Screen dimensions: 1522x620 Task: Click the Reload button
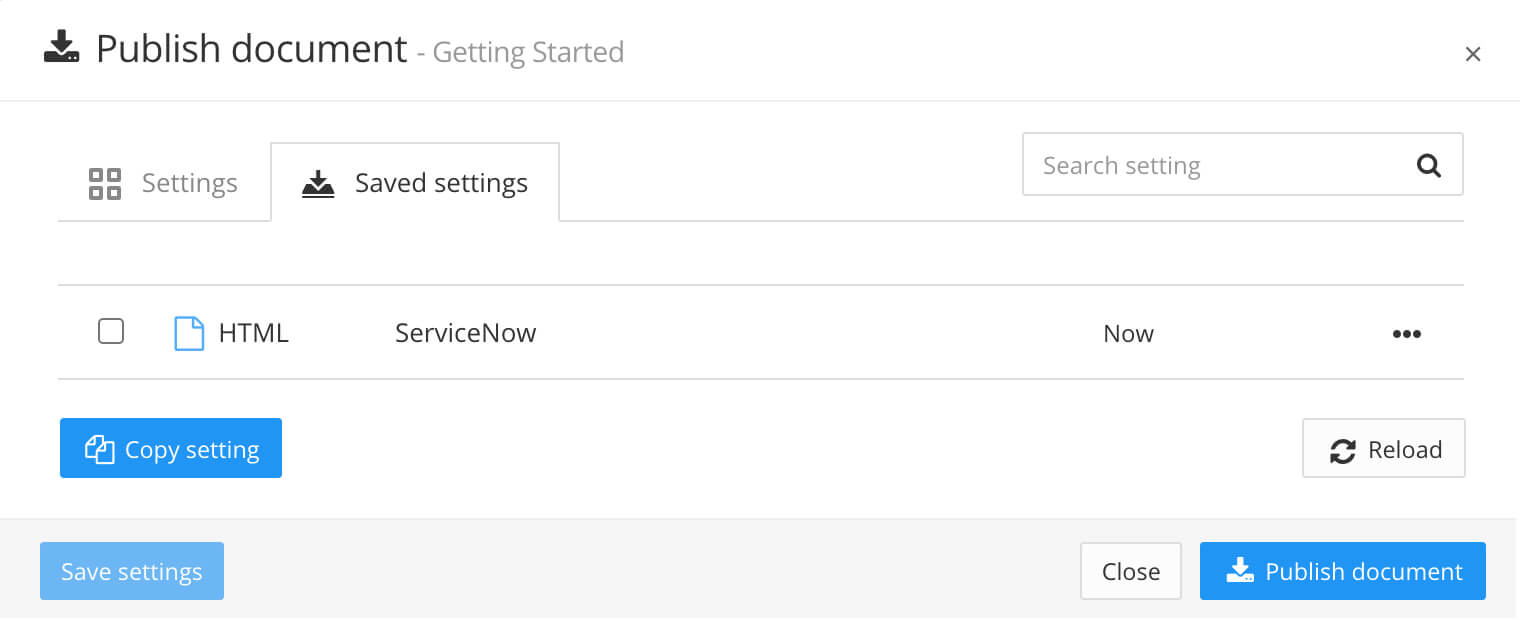[1383, 448]
